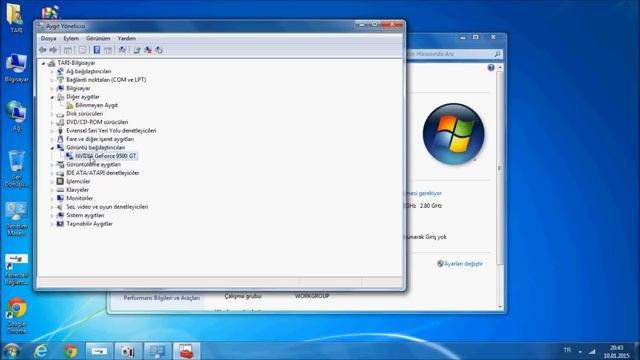This screenshot has height=360, width=640.
Task: Expand the Ağ bağdaştırıcıları category
Action: [x=52, y=71]
